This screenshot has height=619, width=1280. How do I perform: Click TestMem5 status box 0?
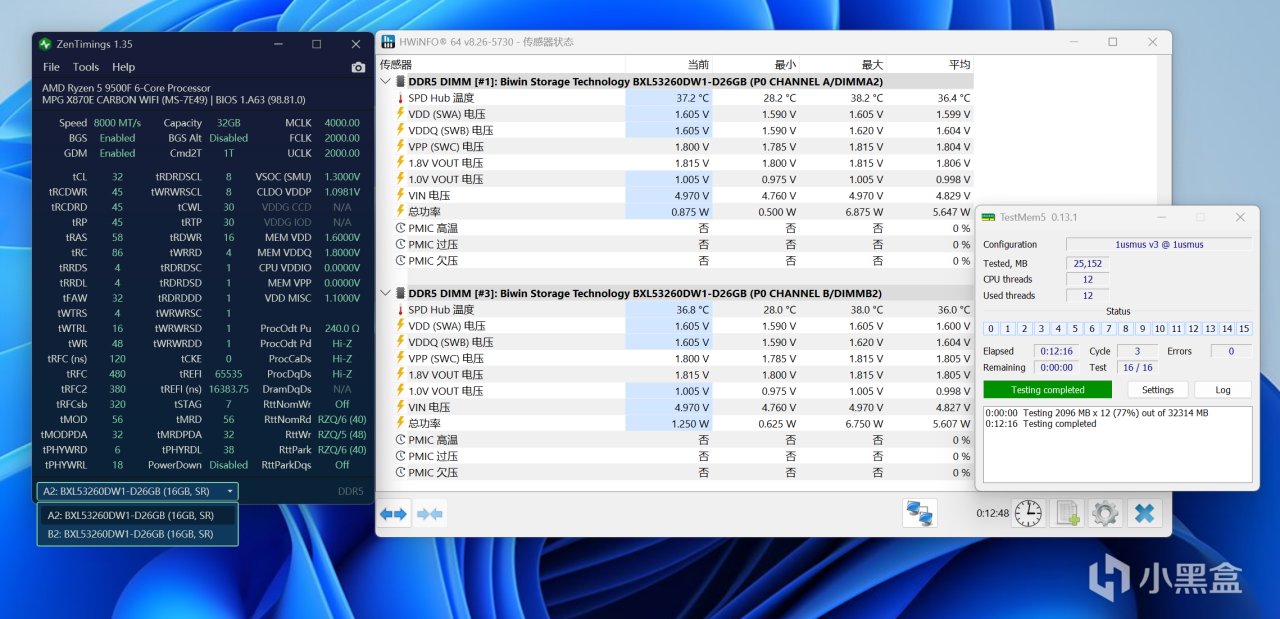990,328
